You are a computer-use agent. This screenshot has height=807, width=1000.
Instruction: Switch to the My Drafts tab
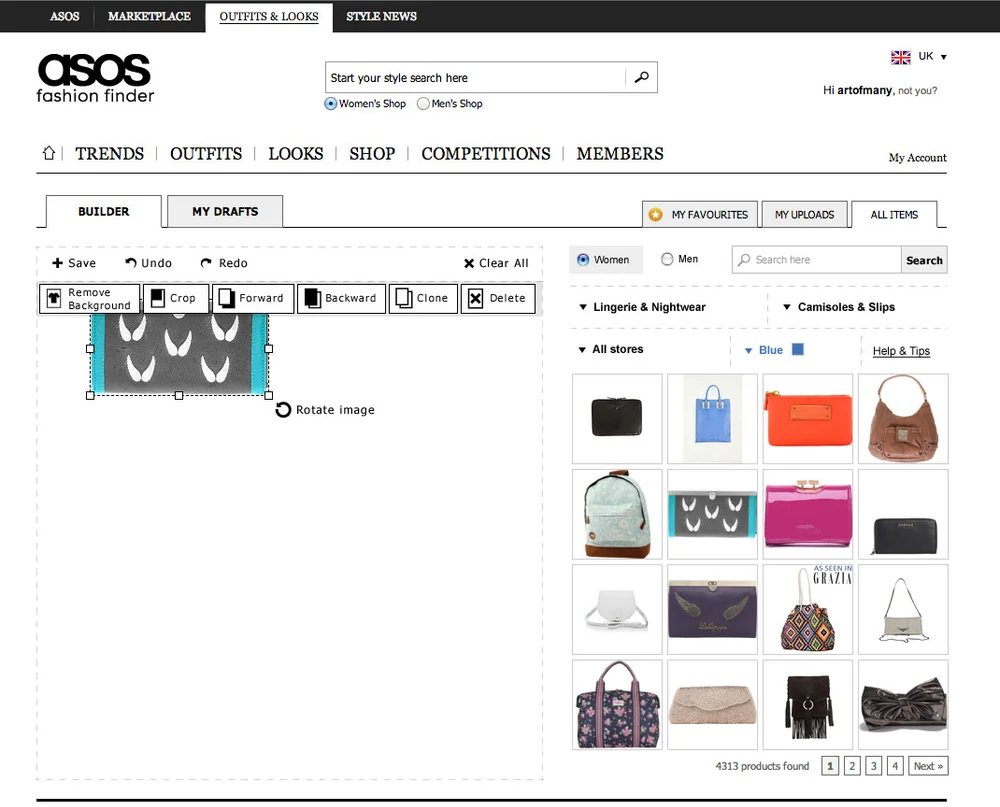[x=223, y=211]
